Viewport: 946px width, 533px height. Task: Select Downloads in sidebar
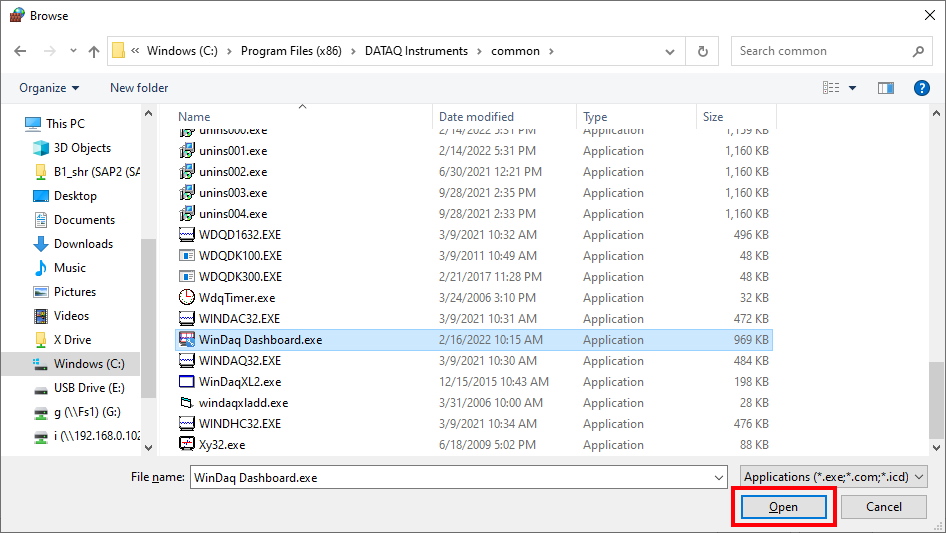[73, 244]
